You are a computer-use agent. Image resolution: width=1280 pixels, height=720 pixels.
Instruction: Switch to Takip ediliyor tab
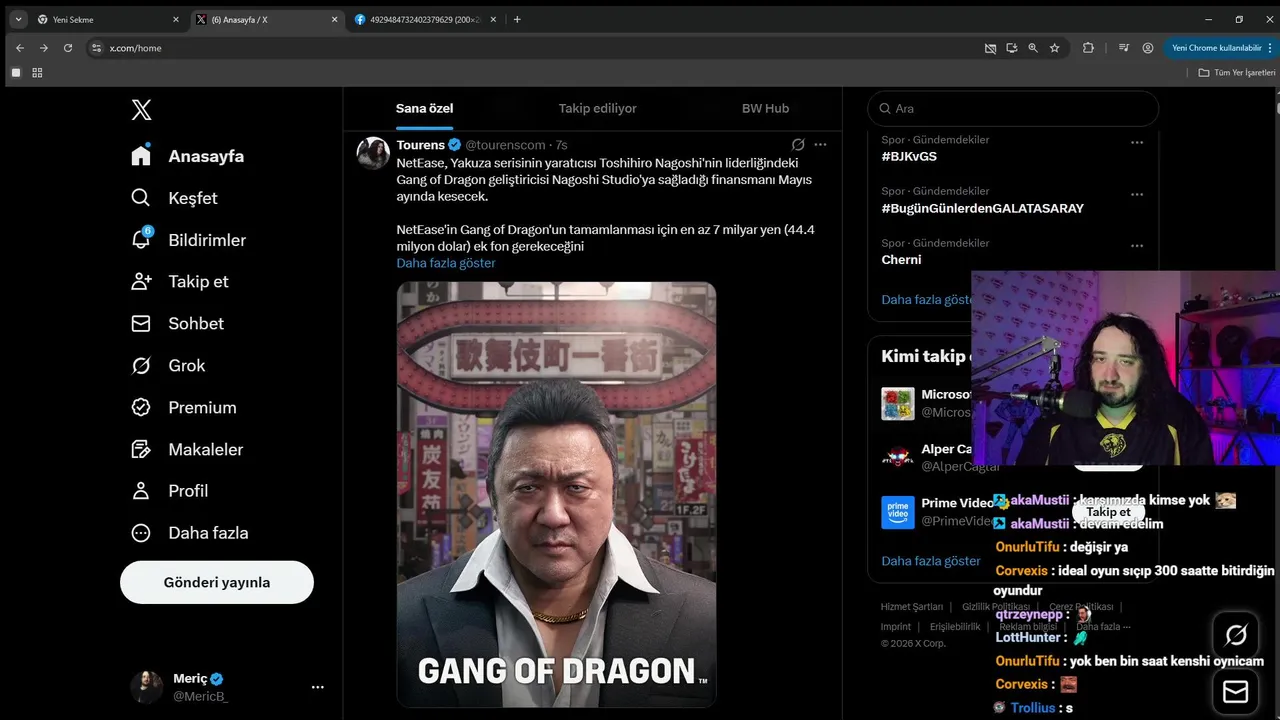pyautogui.click(x=597, y=108)
